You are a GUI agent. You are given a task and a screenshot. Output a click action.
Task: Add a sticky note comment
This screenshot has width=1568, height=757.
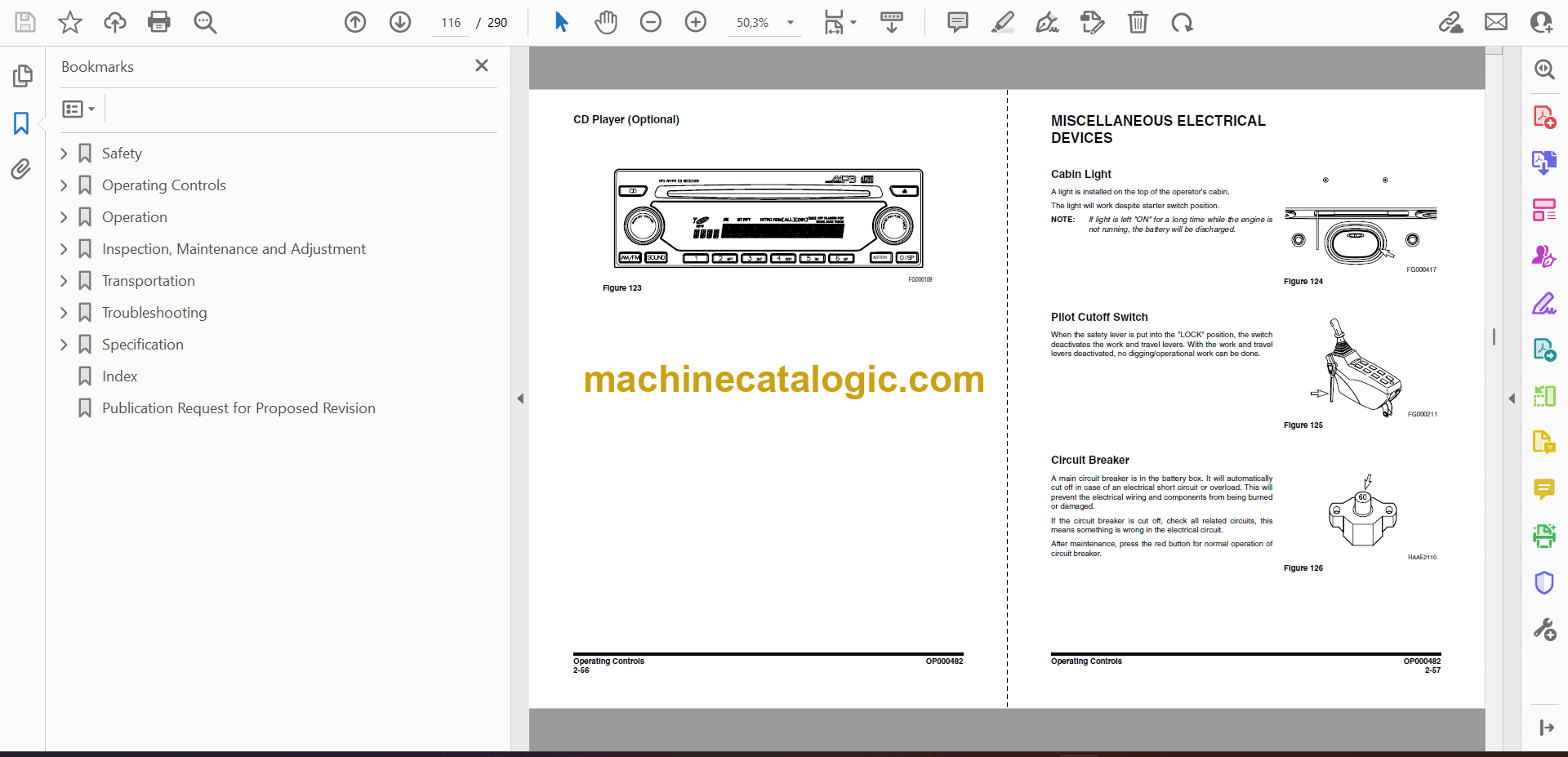pyautogui.click(x=957, y=22)
